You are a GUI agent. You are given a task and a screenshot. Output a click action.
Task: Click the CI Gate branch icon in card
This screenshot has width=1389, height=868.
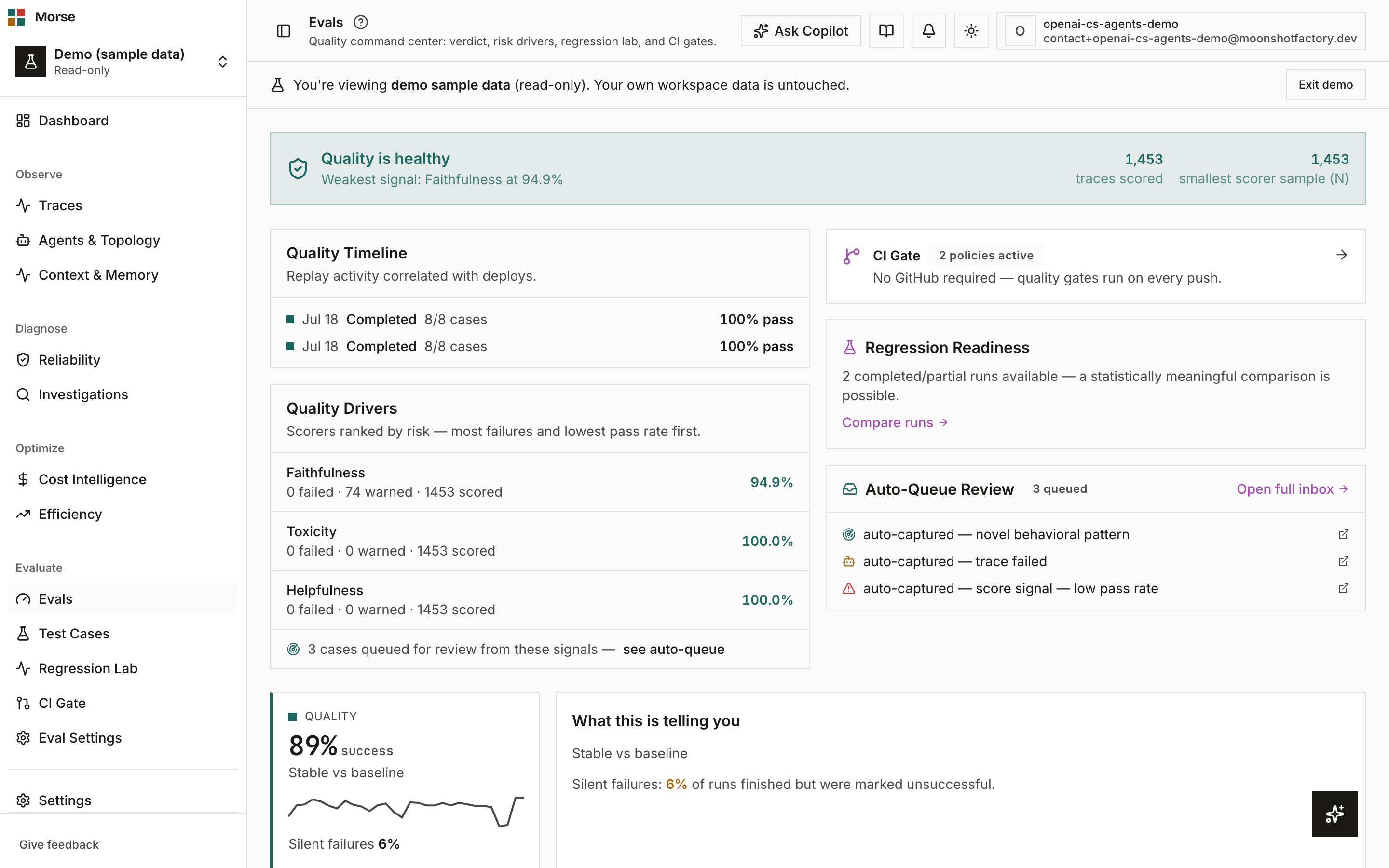pyautogui.click(x=852, y=256)
